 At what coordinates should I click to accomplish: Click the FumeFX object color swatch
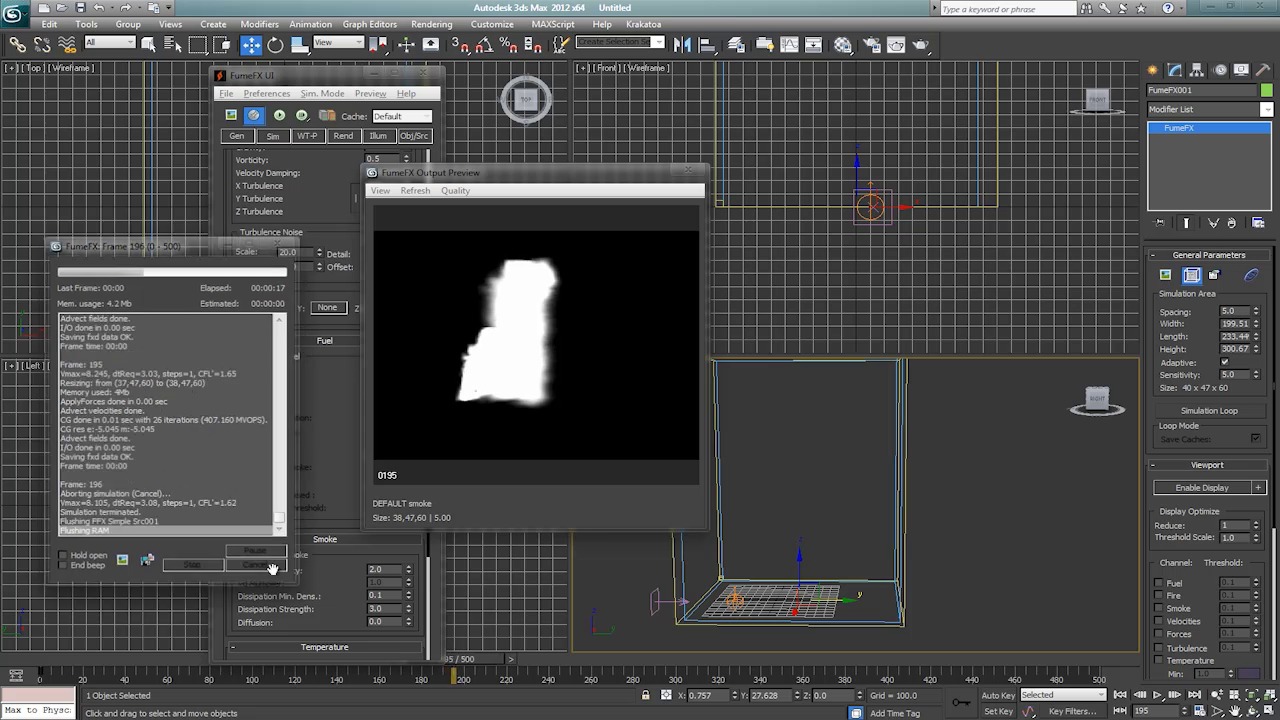pyautogui.click(x=1267, y=90)
